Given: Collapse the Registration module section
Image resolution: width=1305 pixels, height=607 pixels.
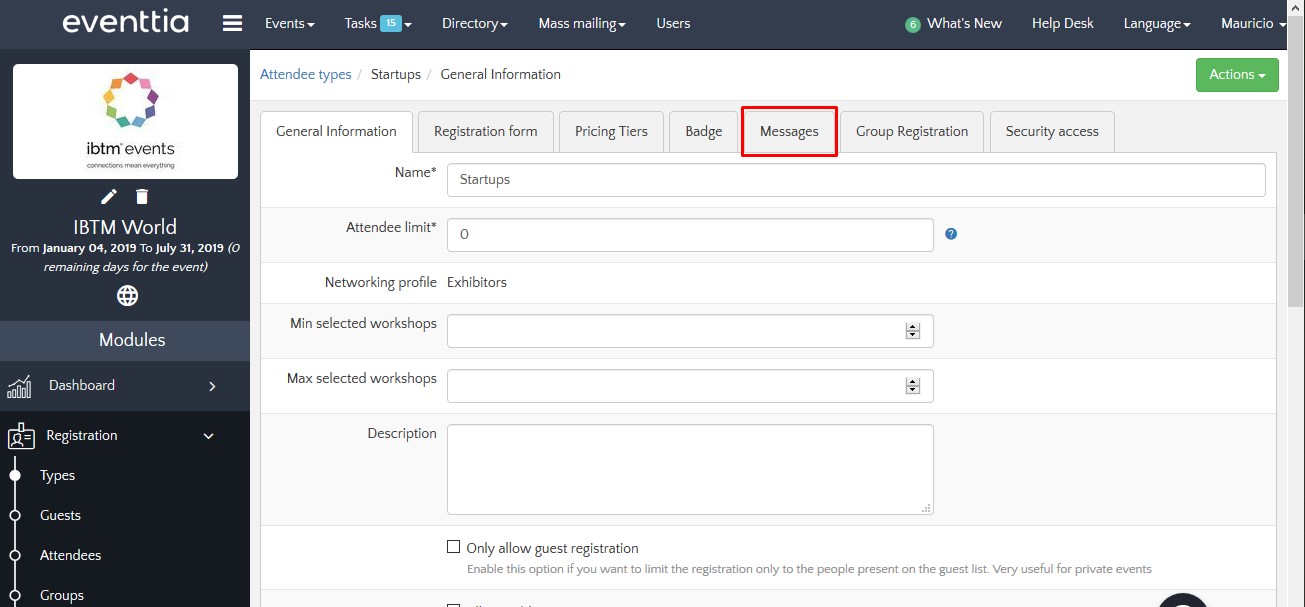Looking at the screenshot, I should [x=208, y=436].
